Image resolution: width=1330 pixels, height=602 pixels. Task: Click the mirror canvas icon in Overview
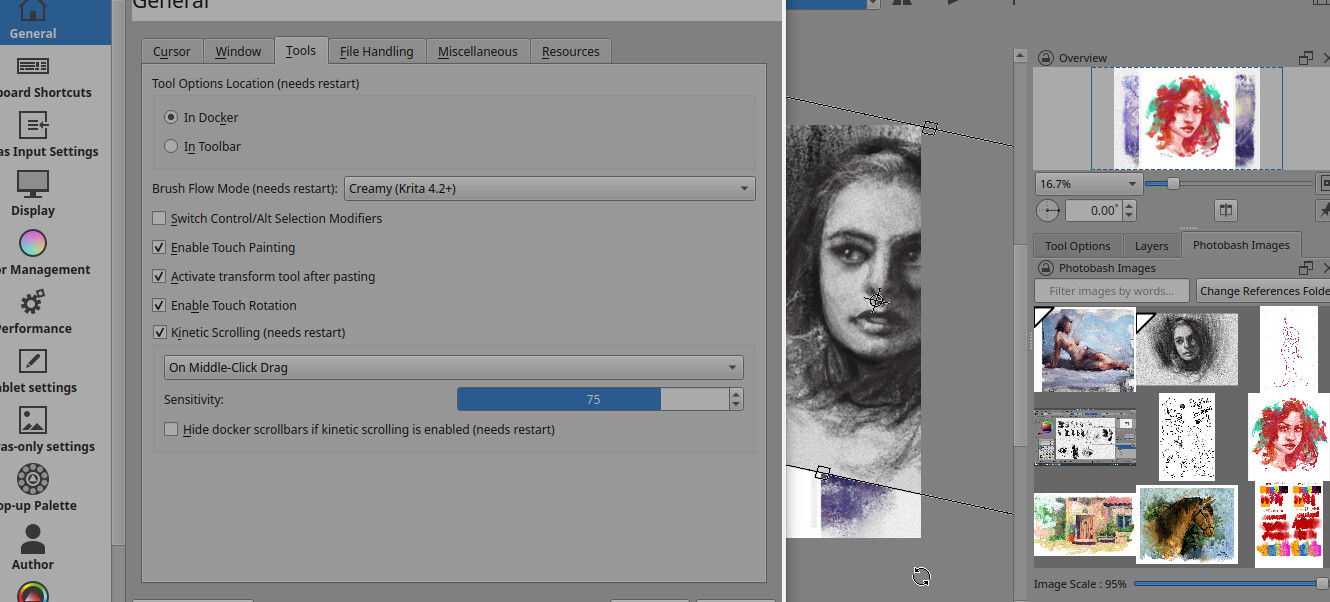click(1226, 211)
